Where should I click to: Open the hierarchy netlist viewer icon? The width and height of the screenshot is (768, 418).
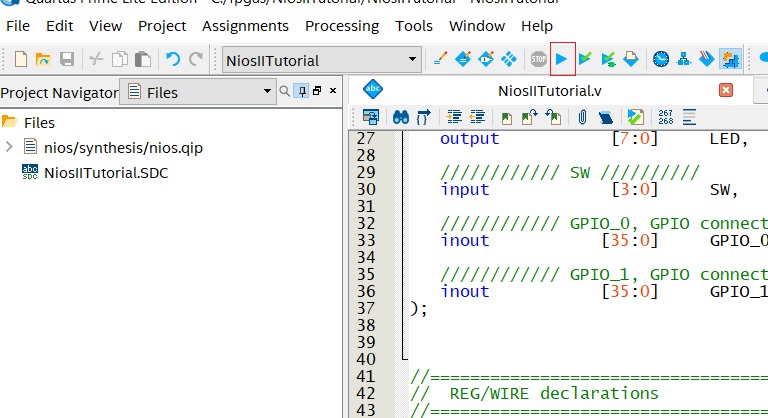(x=684, y=59)
